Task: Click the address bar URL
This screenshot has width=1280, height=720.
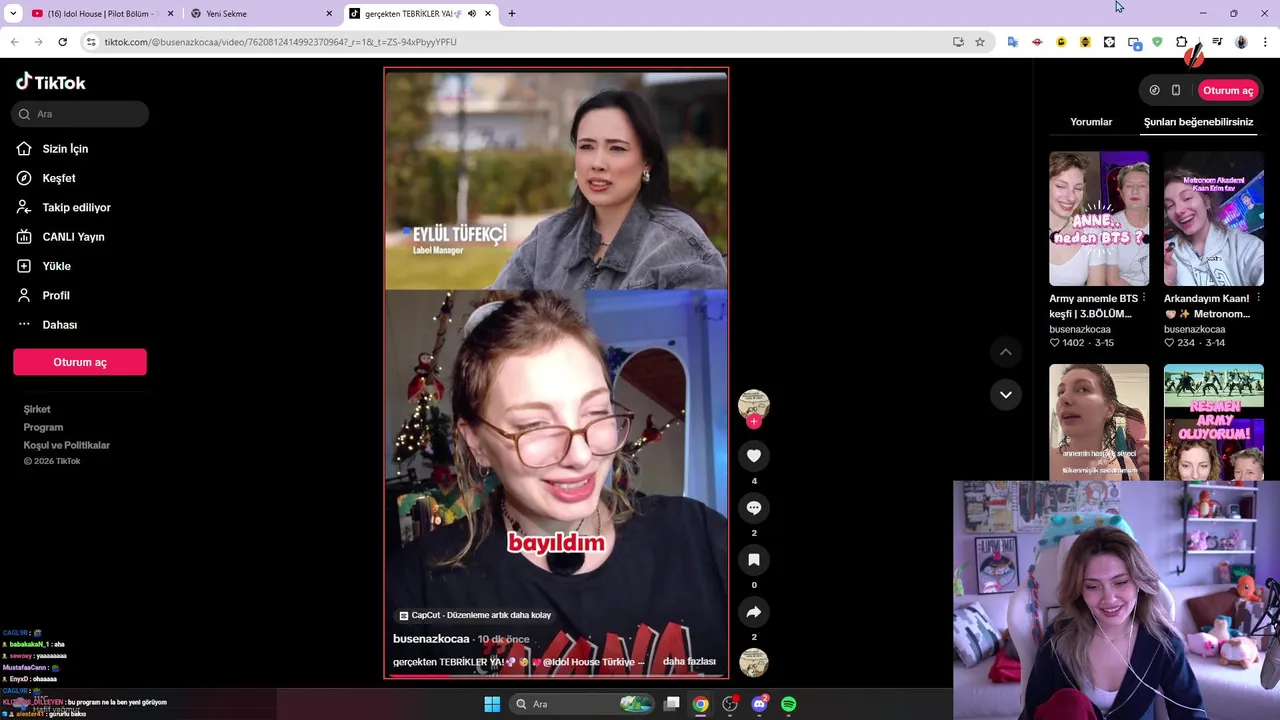Action: 281,42
